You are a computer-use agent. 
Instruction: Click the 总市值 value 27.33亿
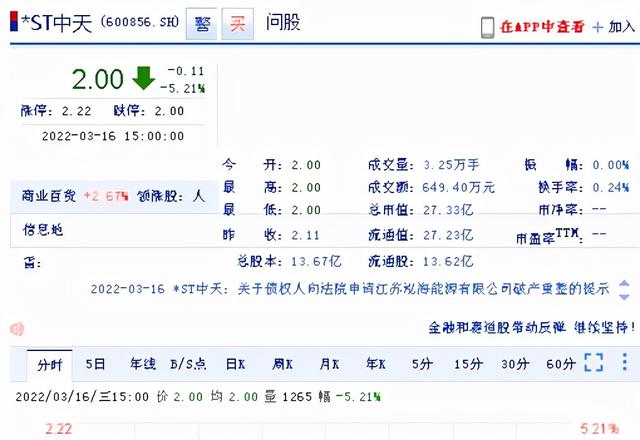(448, 210)
